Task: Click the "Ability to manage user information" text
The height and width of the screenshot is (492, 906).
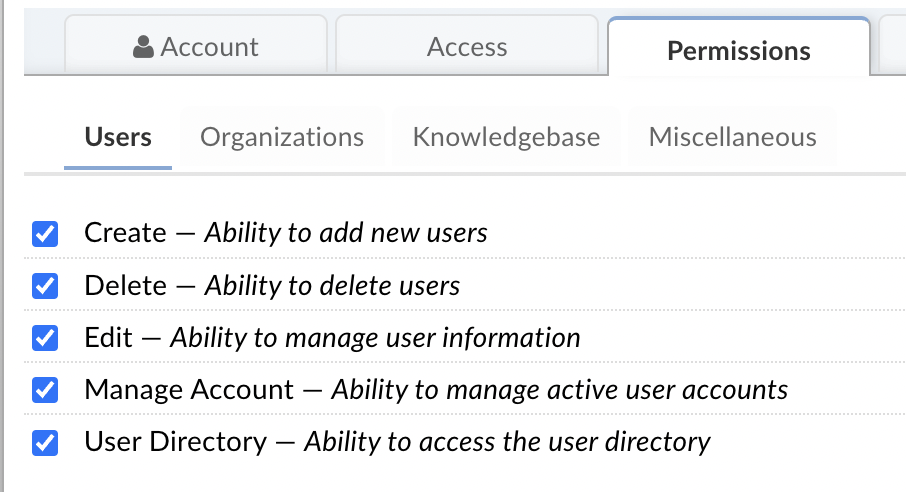Action: (375, 338)
